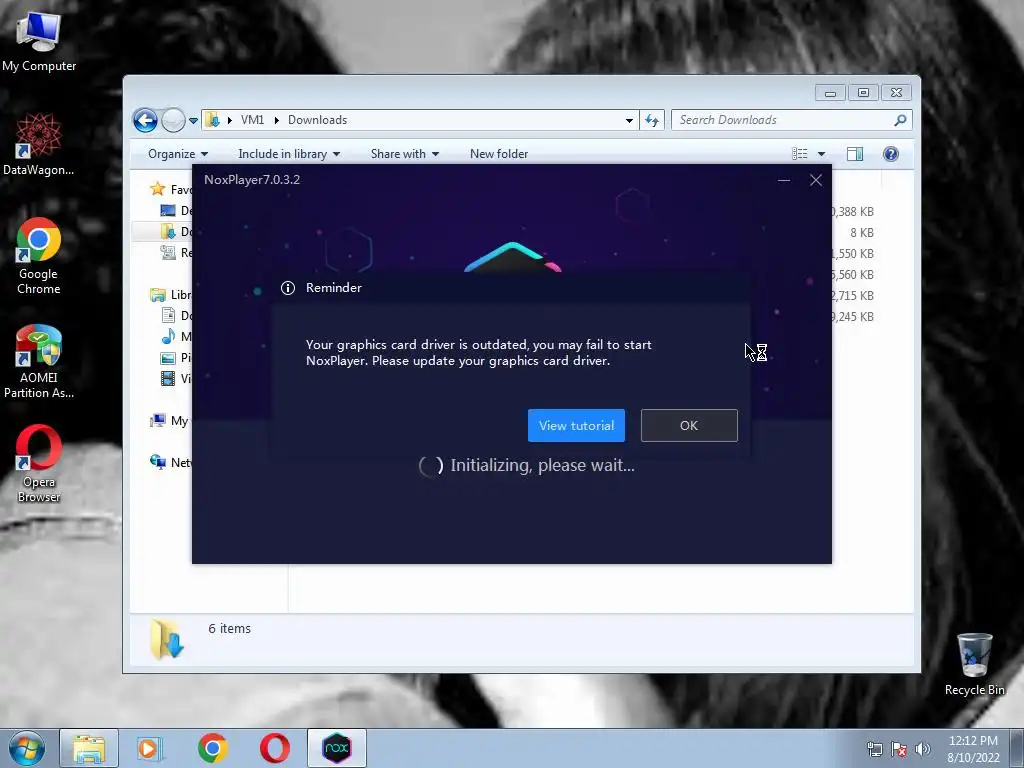Click the search magnifier icon
The height and width of the screenshot is (768, 1024).
click(x=900, y=120)
